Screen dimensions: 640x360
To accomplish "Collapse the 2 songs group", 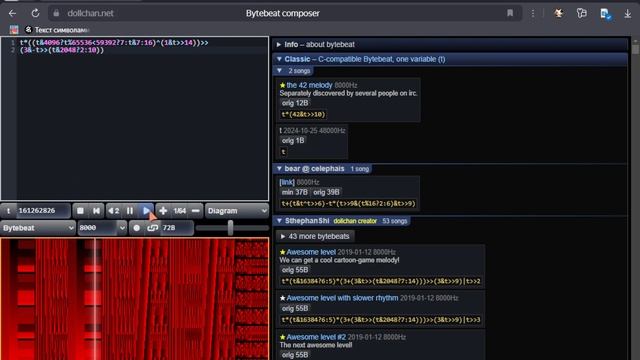I will click(293, 71).
